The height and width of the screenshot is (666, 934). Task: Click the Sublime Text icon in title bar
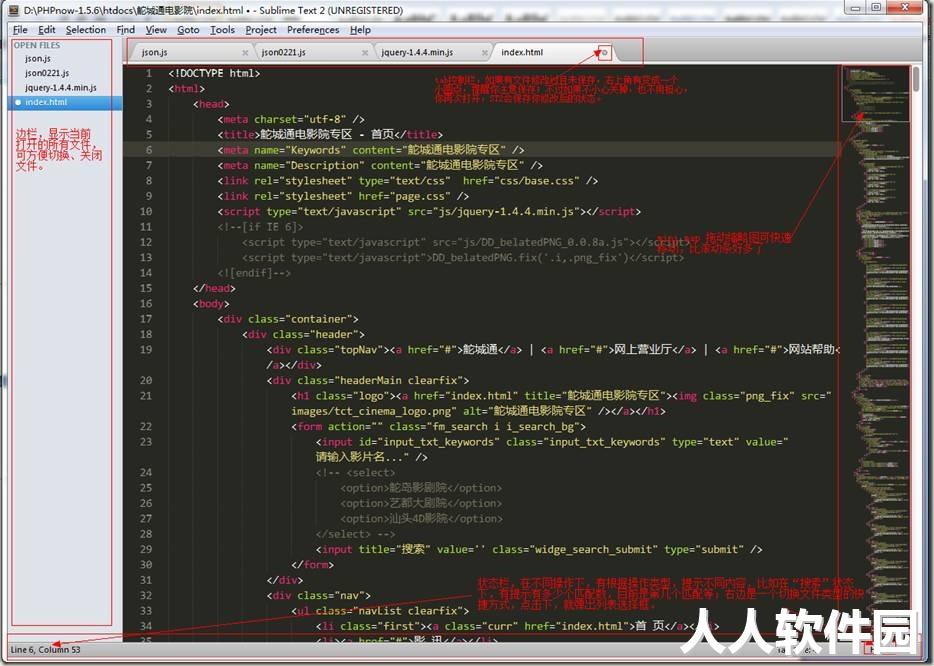tap(14, 10)
